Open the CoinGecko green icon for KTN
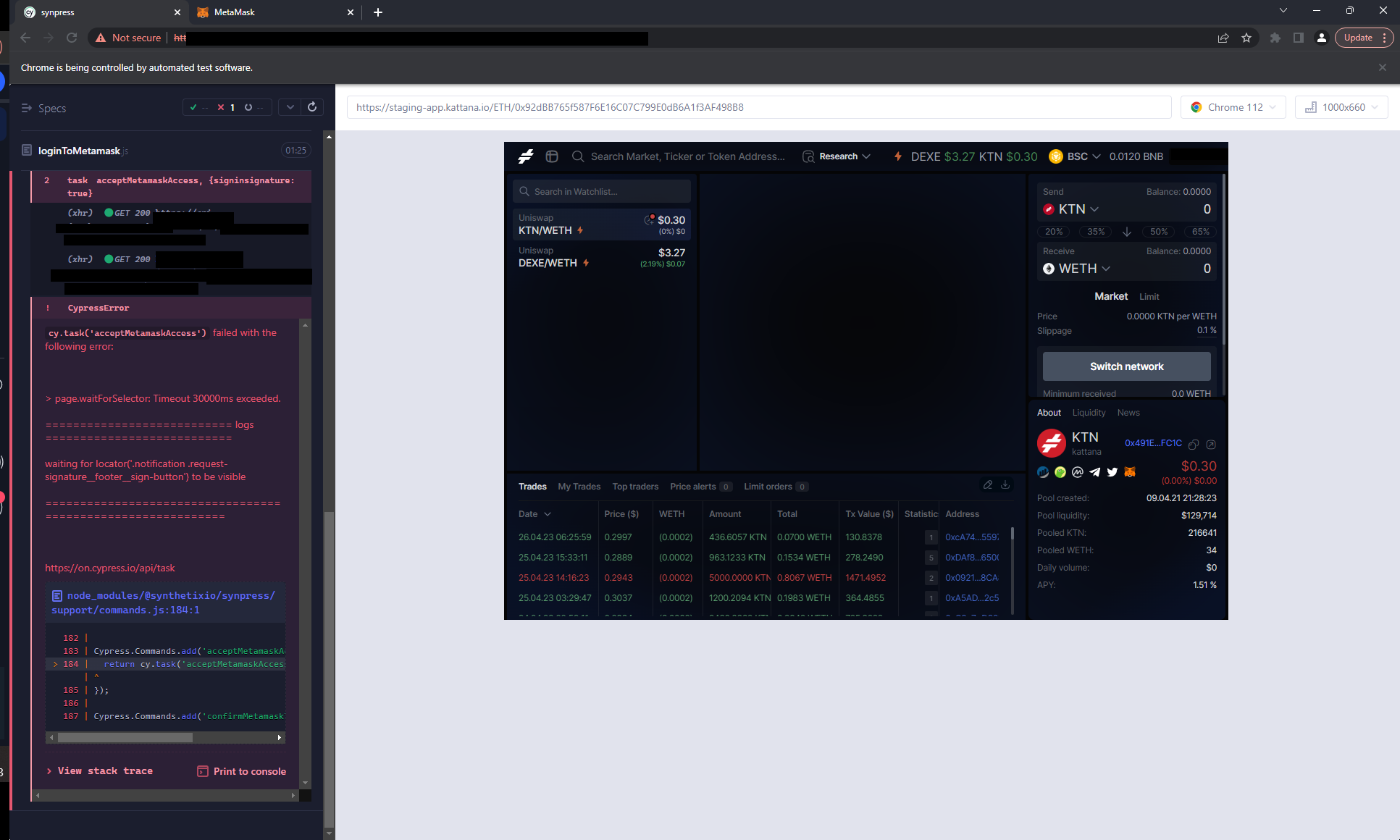The width and height of the screenshot is (1400, 840). point(1060,472)
